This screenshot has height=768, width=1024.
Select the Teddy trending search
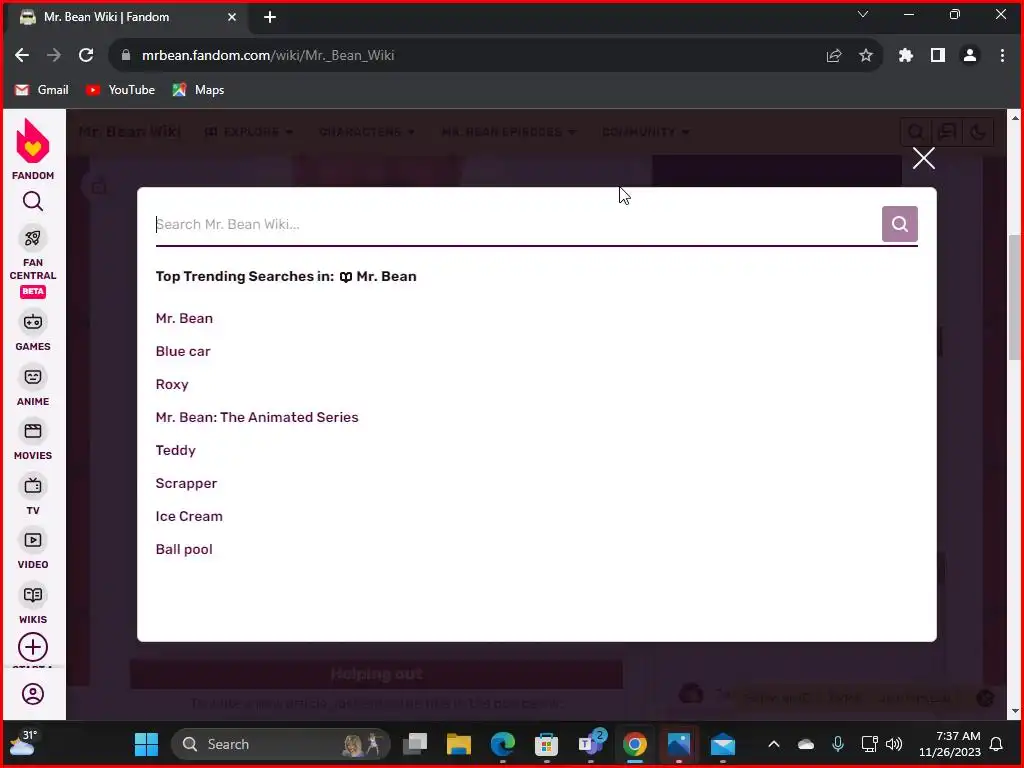pos(176,450)
